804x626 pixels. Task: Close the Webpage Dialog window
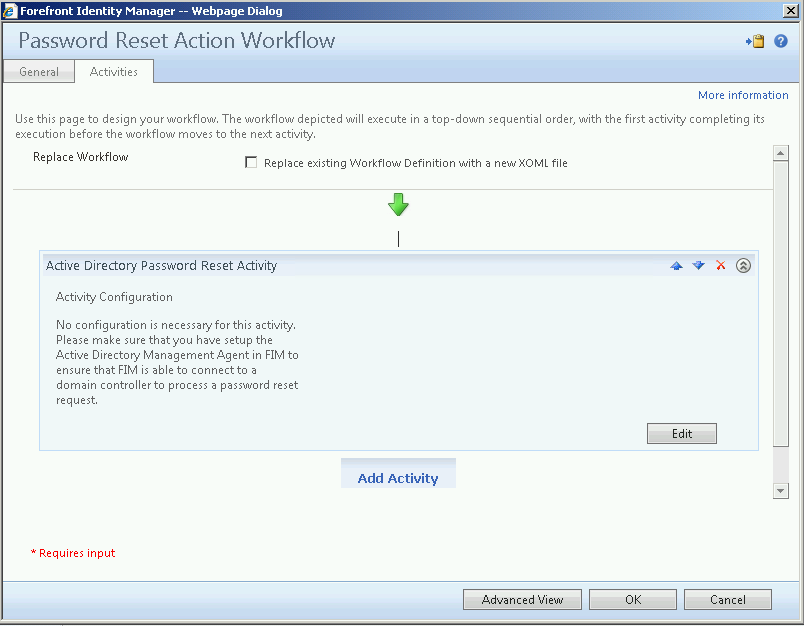(x=790, y=11)
